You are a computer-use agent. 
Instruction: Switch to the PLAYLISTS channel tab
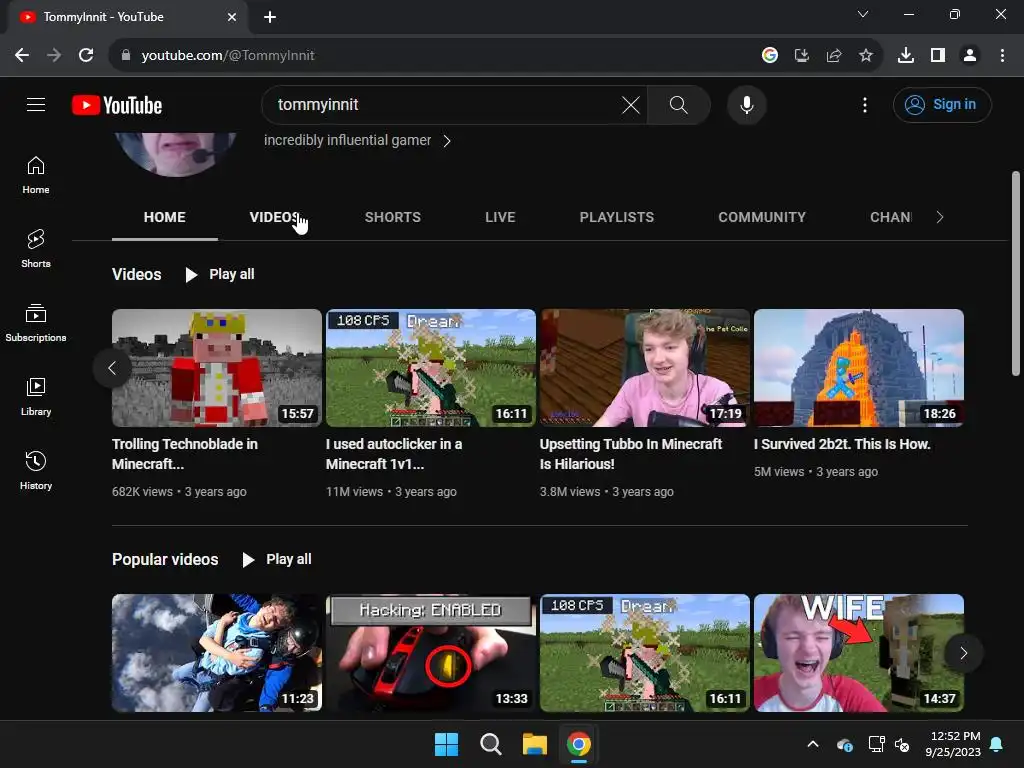(616, 217)
